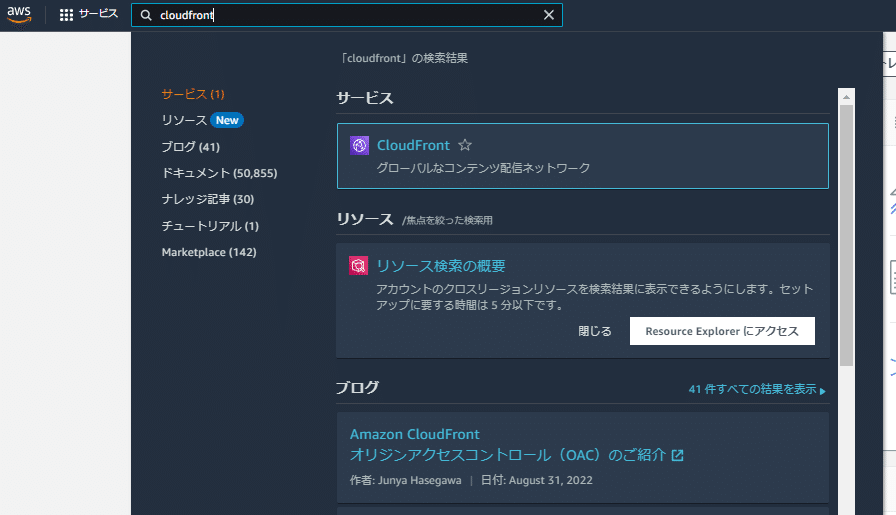Click the 閉じる button
896x515 pixels.
(x=595, y=331)
